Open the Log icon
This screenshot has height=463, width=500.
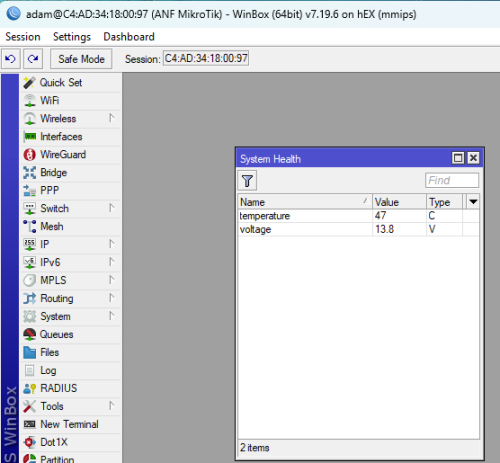click(x=29, y=371)
